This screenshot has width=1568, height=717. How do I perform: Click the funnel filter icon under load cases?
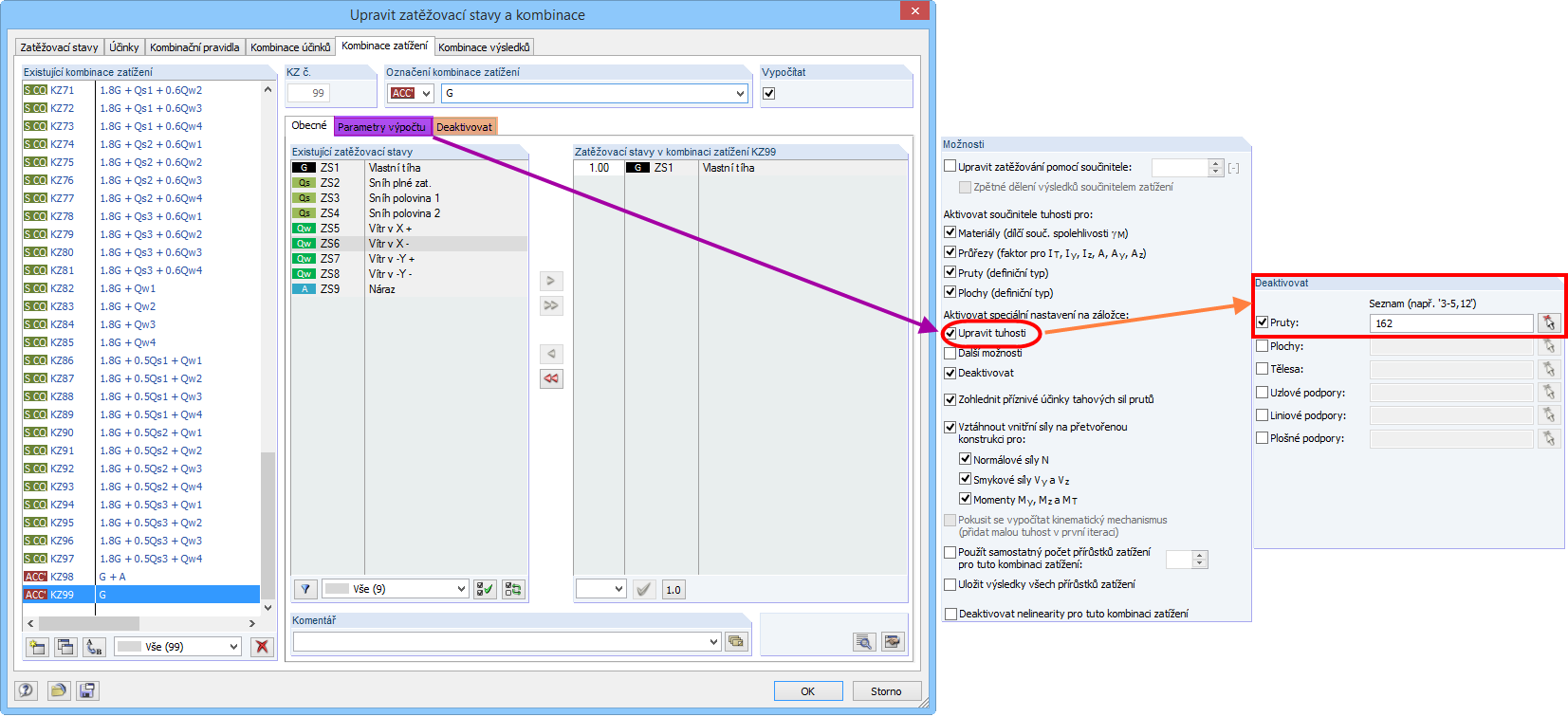[305, 589]
